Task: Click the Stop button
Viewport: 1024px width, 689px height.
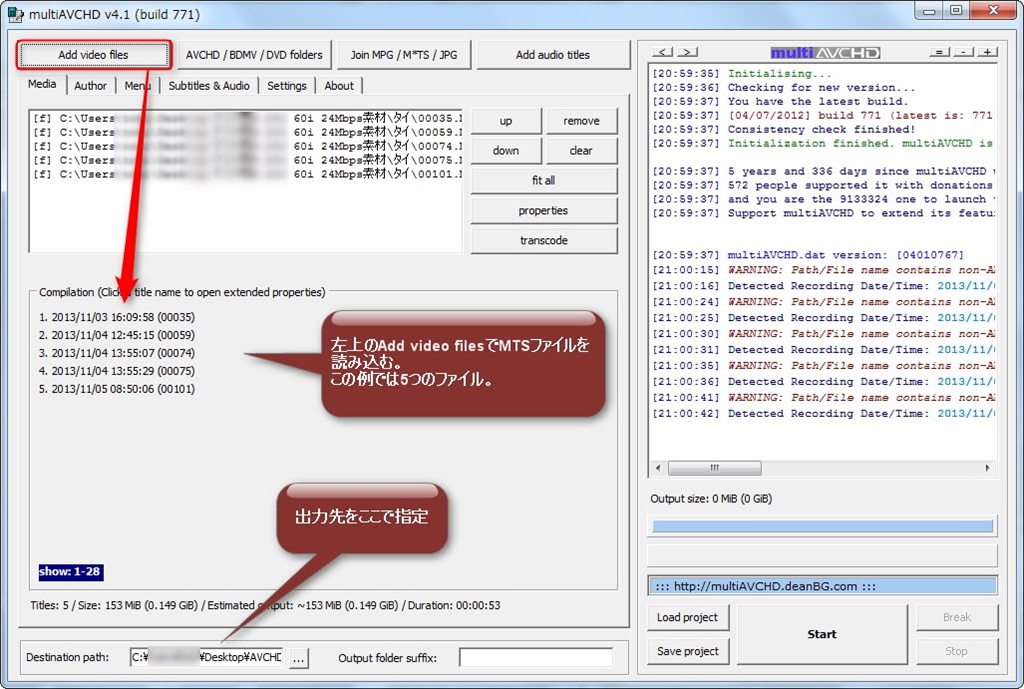Action: coord(957,651)
